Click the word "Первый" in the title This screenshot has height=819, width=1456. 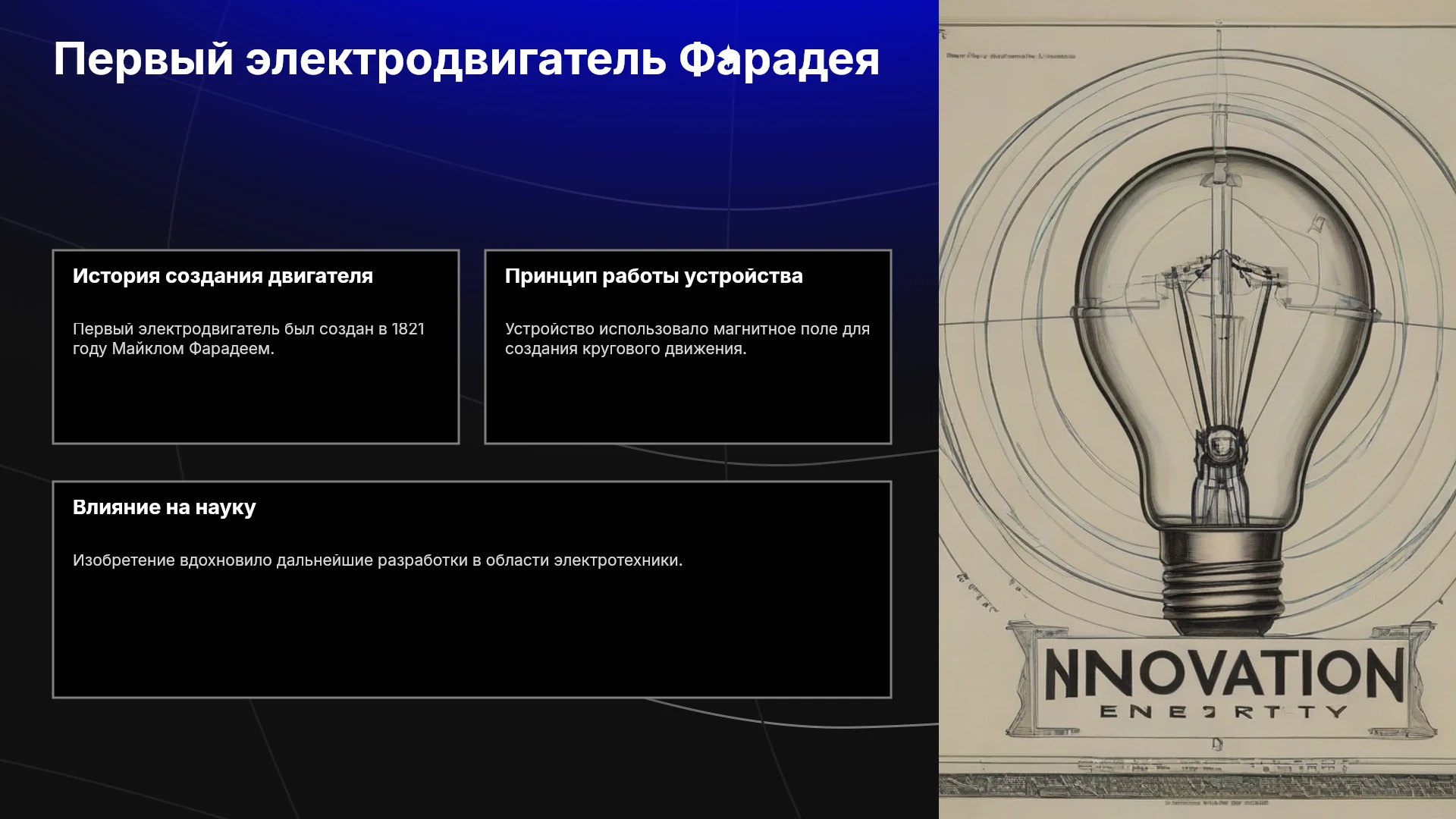[143, 60]
